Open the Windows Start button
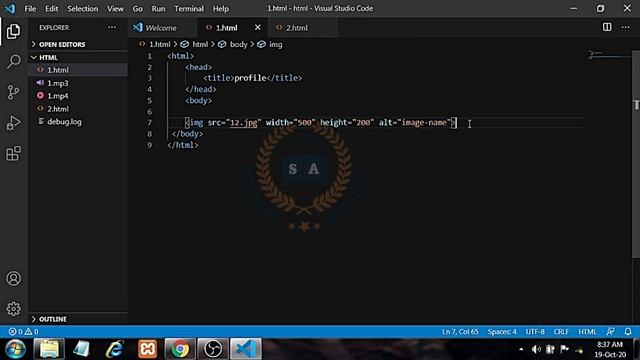The height and width of the screenshot is (360, 640). [15, 349]
